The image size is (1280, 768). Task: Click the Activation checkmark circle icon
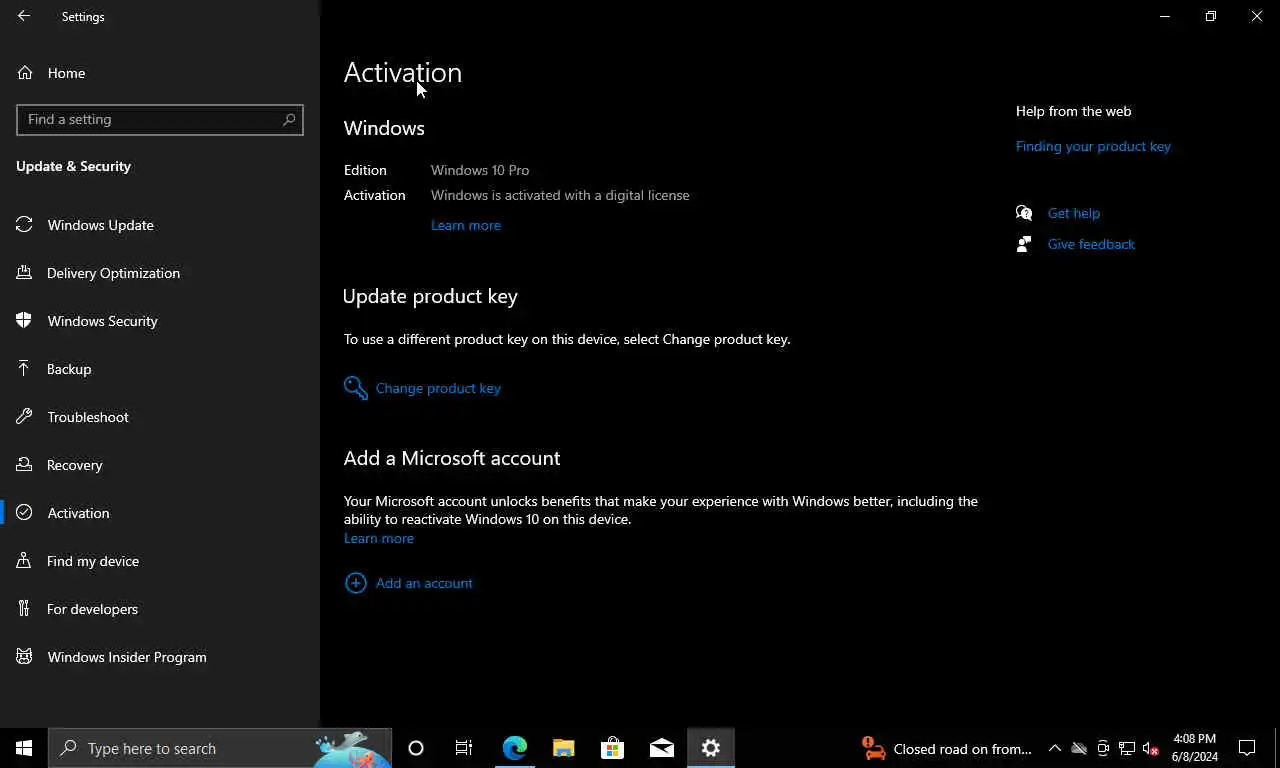(25, 513)
